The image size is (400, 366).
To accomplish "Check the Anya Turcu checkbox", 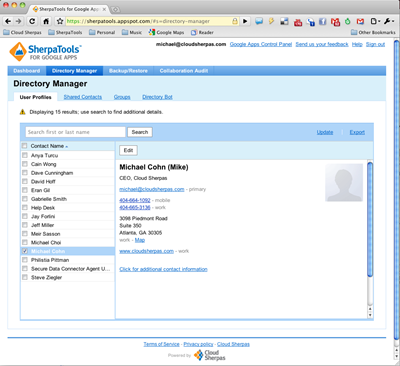I will pyautogui.click(x=25, y=155).
